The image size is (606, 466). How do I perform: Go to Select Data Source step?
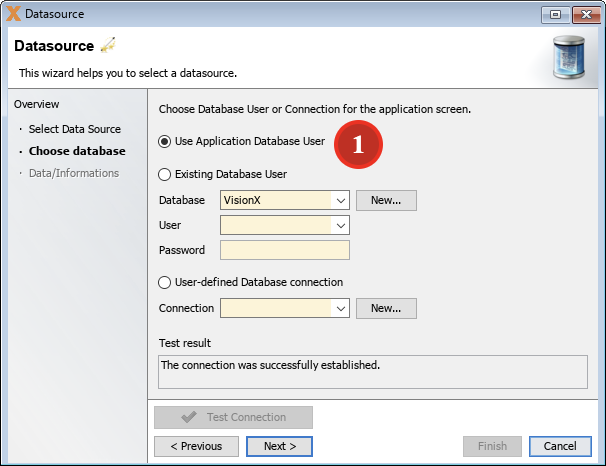point(75,129)
